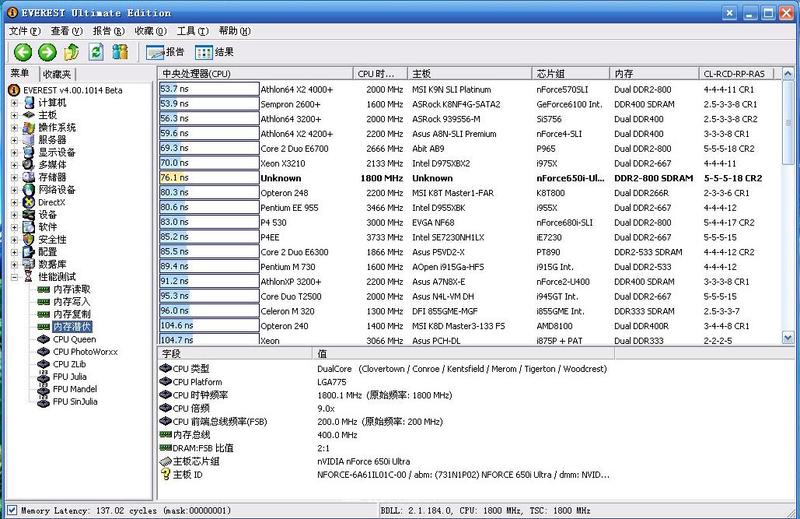Click the 操作系统 operating system icon
The image size is (800, 519).
point(29,128)
